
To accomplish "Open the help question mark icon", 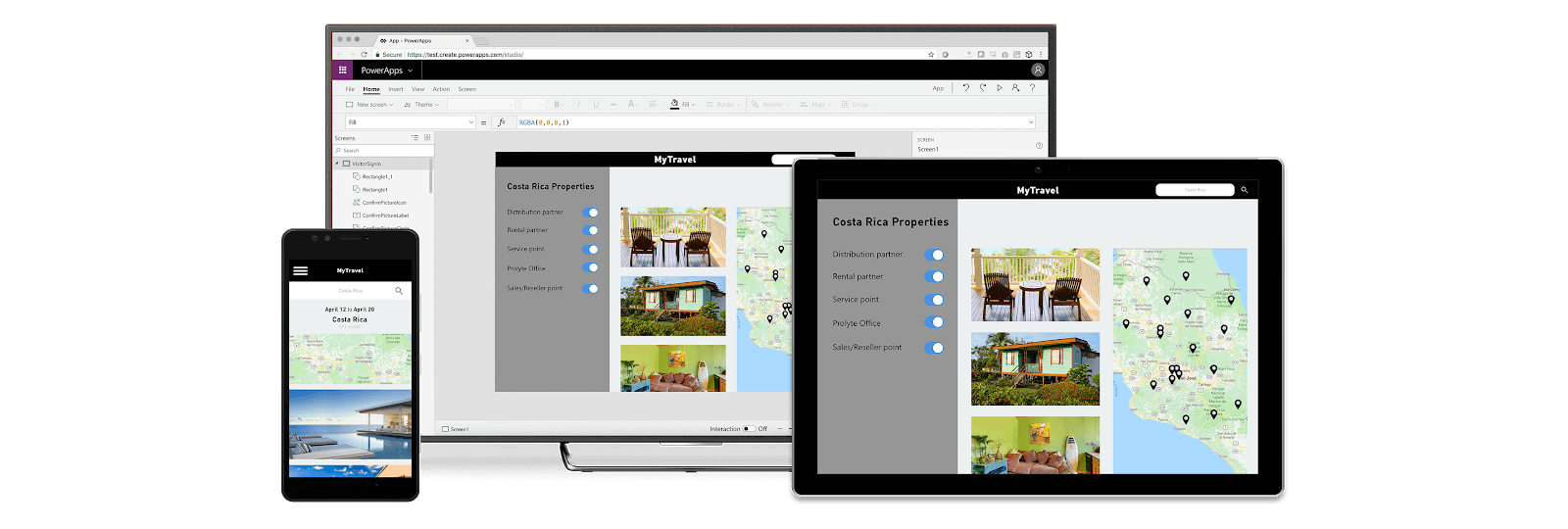I will pyautogui.click(x=1032, y=88).
